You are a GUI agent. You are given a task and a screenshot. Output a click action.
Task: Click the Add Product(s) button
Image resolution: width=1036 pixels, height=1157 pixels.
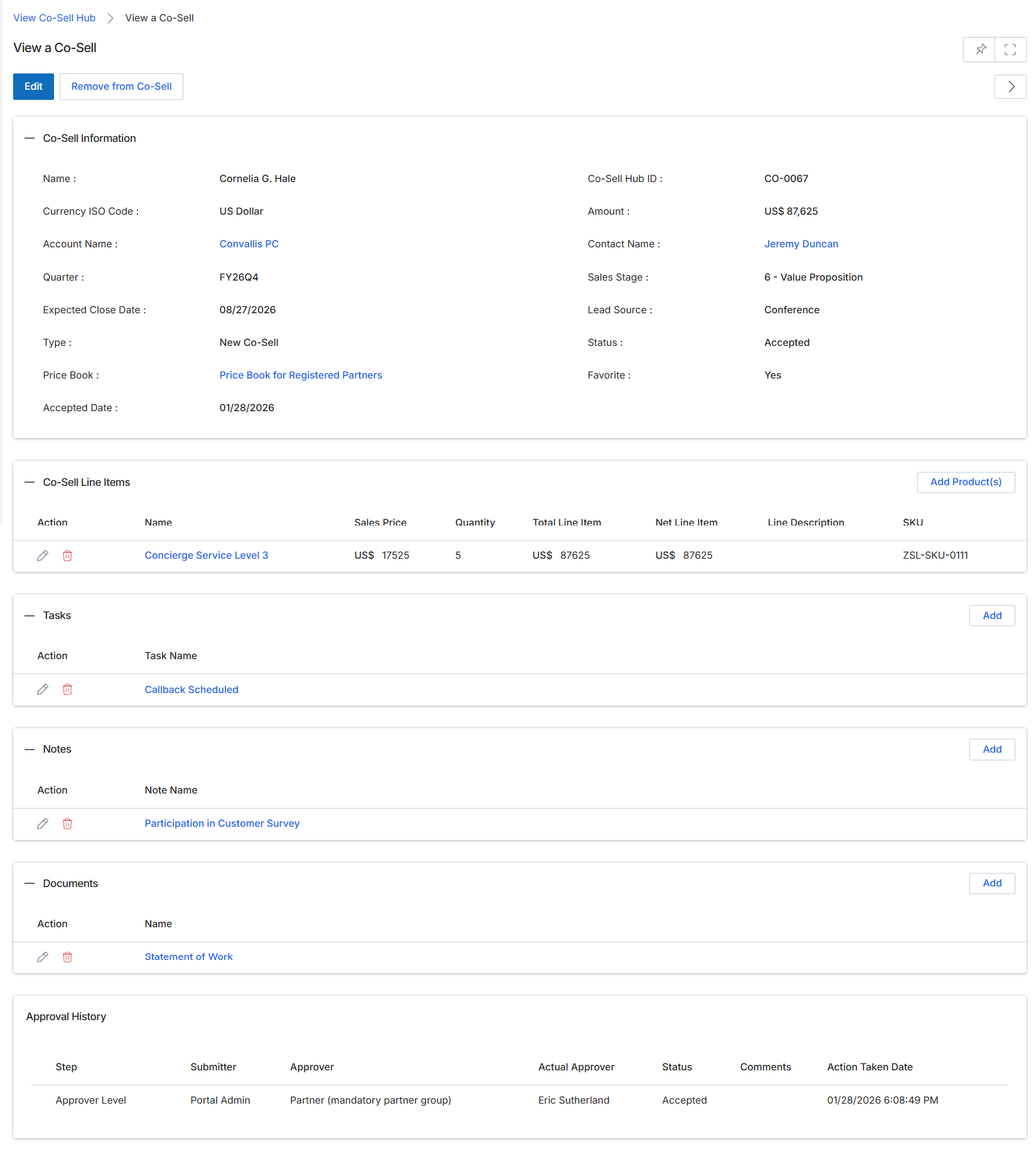coord(966,482)
